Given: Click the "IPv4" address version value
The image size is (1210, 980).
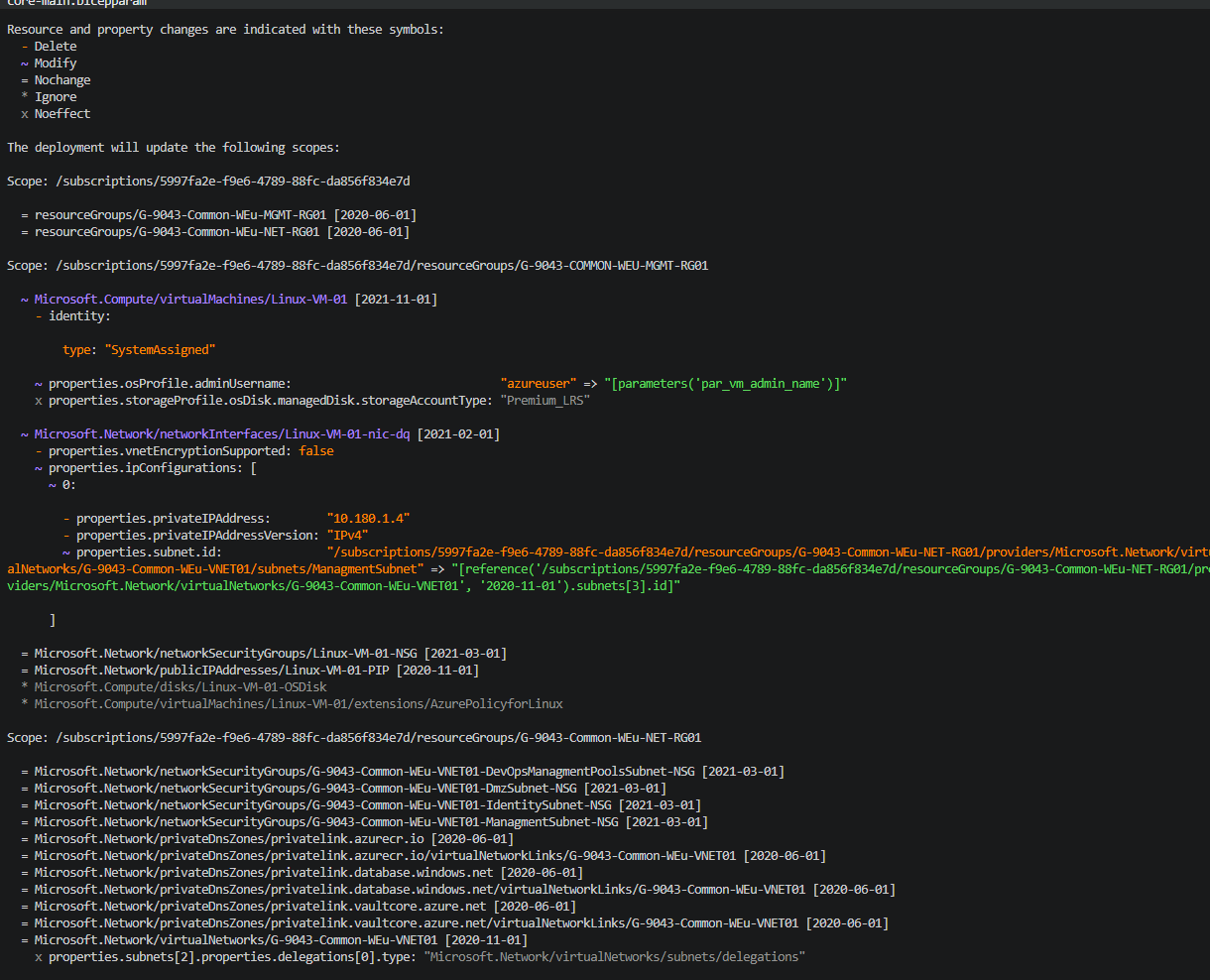Looking at the screenshot, I should pyautogui.click(x=347, y=535).
